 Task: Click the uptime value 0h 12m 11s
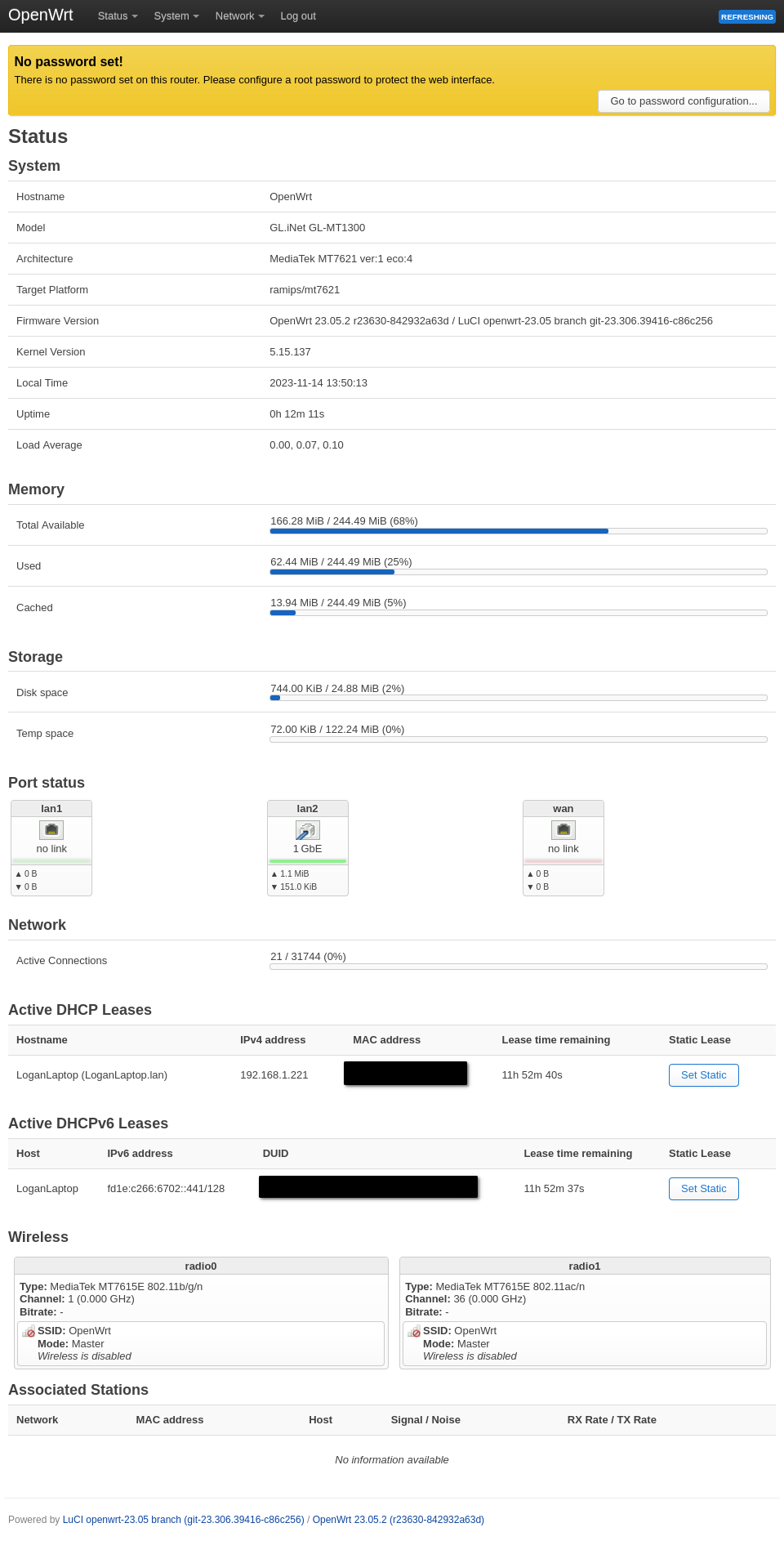[297, 414]
